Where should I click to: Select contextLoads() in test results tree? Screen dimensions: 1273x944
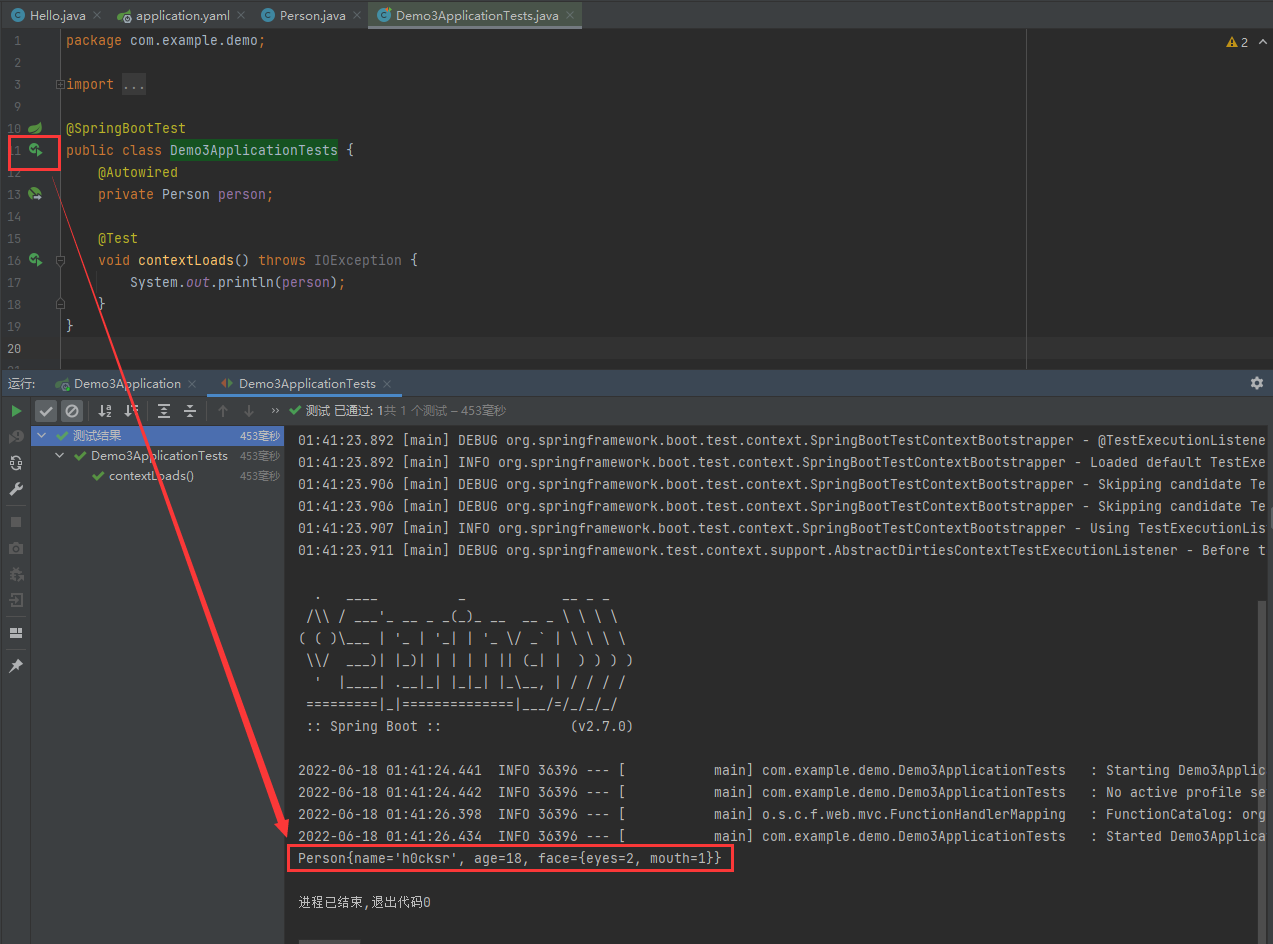click(151, 476)
